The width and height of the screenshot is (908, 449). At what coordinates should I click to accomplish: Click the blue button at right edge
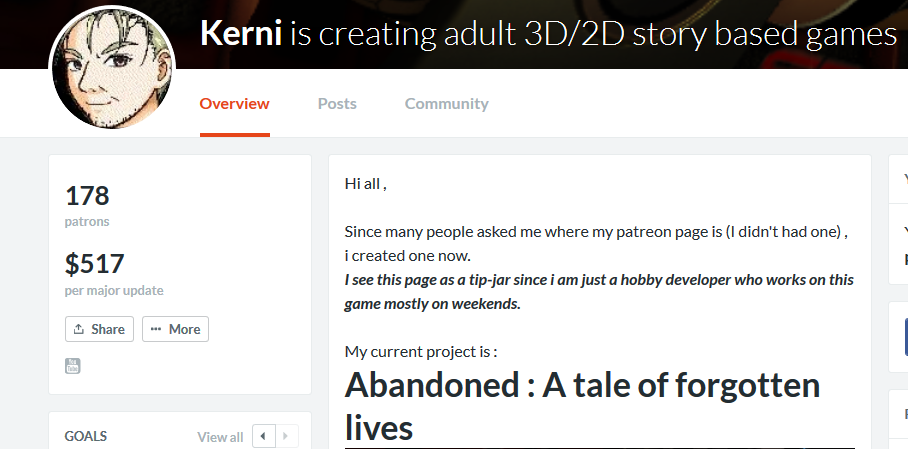pyautogui.click(x=906, y=337)
